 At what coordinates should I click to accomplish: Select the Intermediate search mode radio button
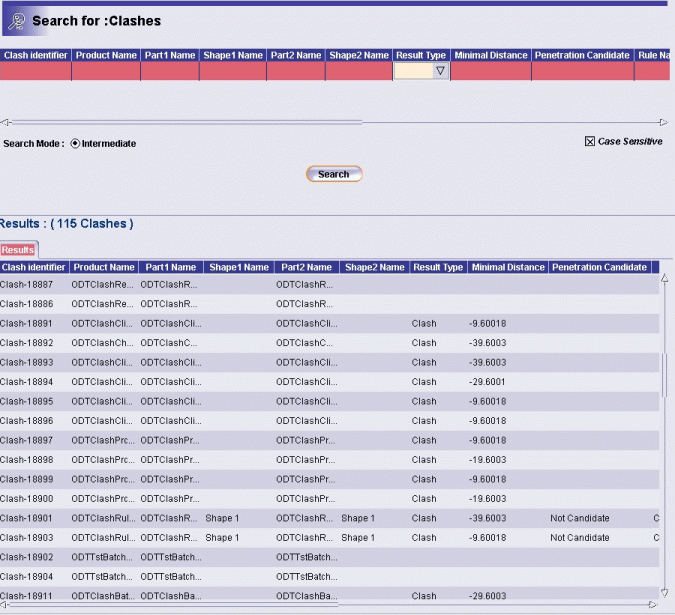pos(75,144)
